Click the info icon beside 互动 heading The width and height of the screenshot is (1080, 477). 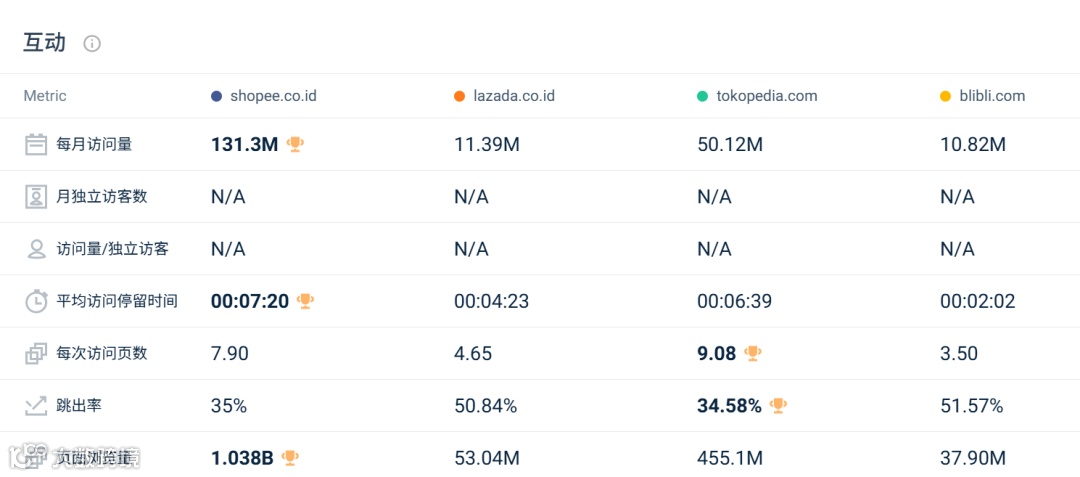92,43
